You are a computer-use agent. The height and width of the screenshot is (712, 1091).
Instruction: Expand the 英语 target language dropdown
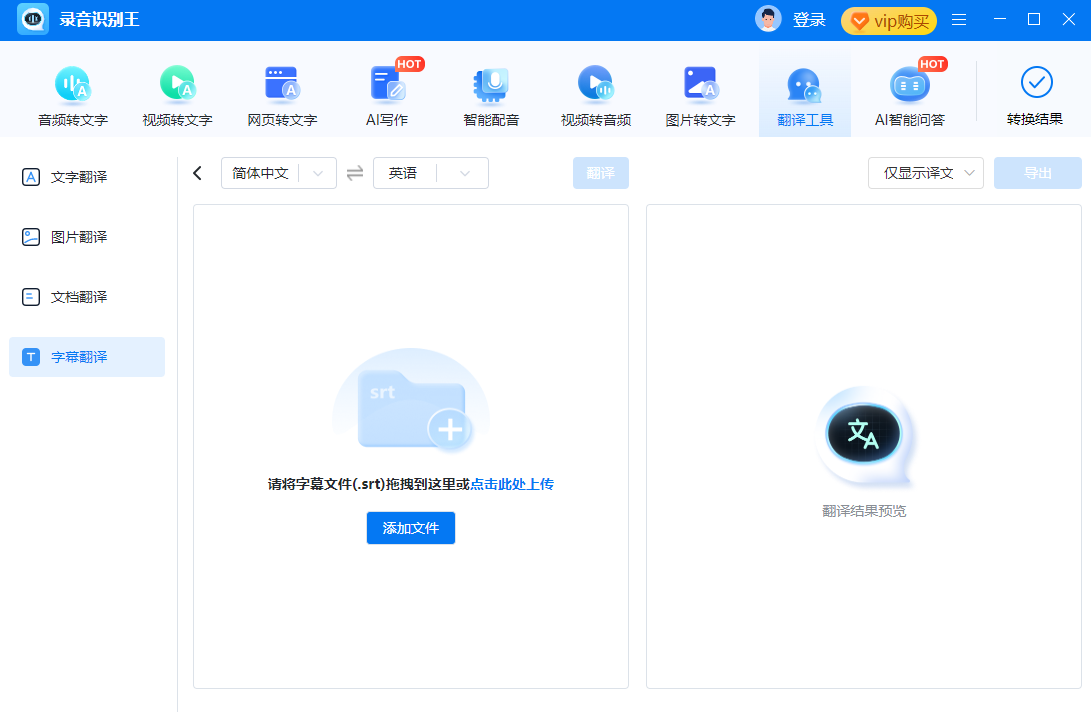pos(430,173)
